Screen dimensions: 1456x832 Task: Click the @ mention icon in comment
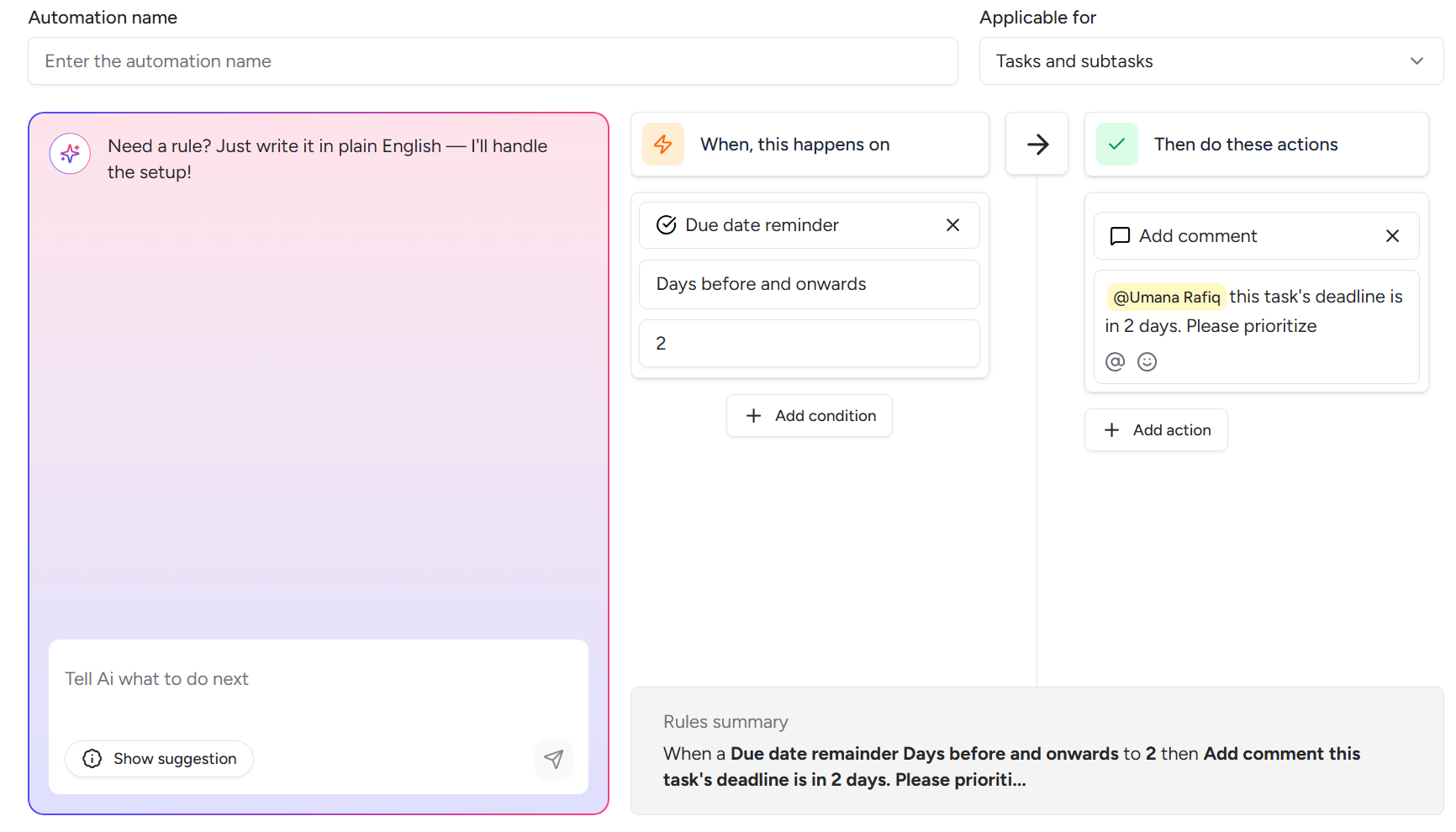click(x=1115, y=362)
